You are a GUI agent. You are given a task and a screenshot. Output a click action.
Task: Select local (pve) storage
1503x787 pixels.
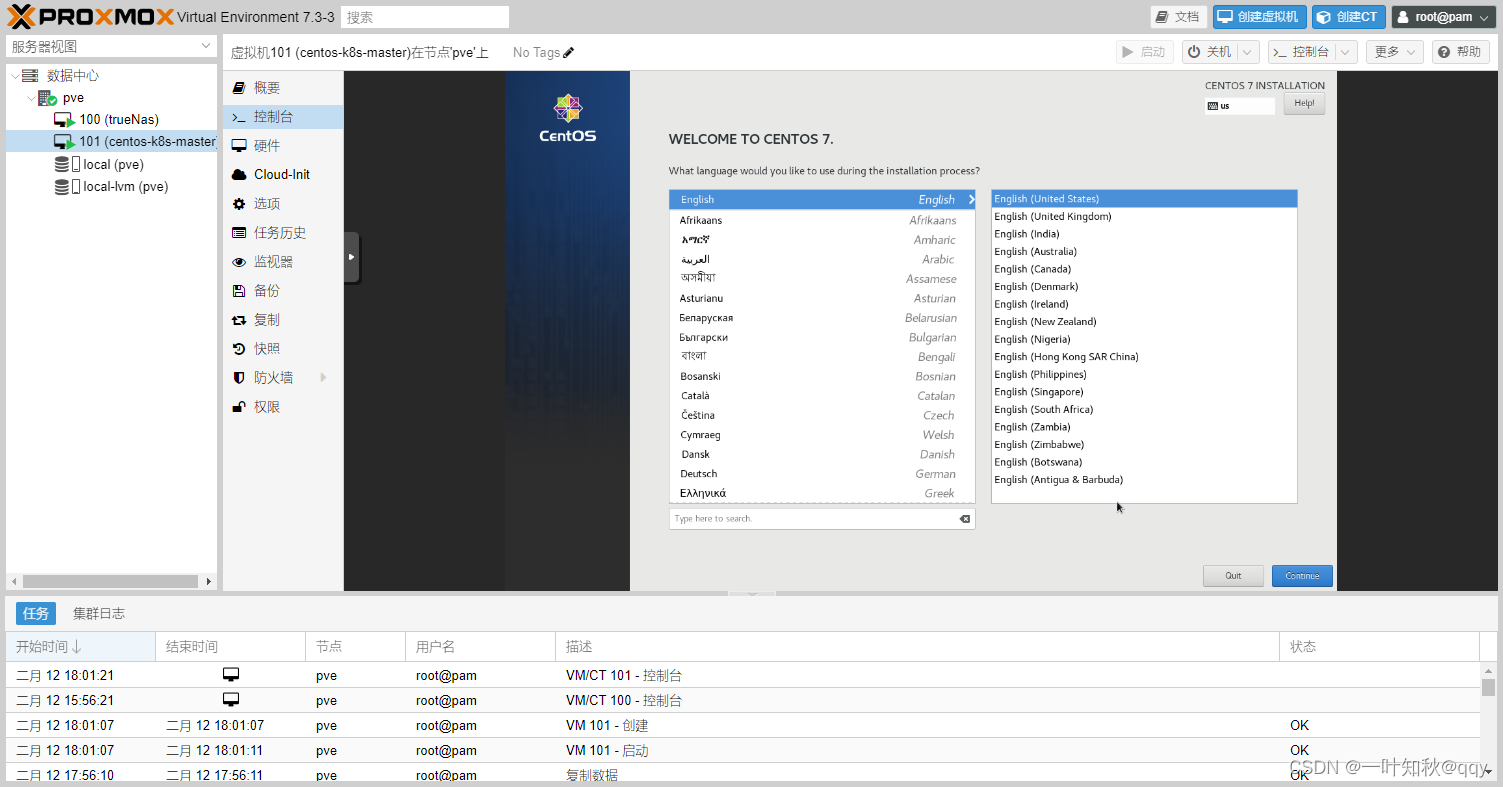(x=111, y=164)
